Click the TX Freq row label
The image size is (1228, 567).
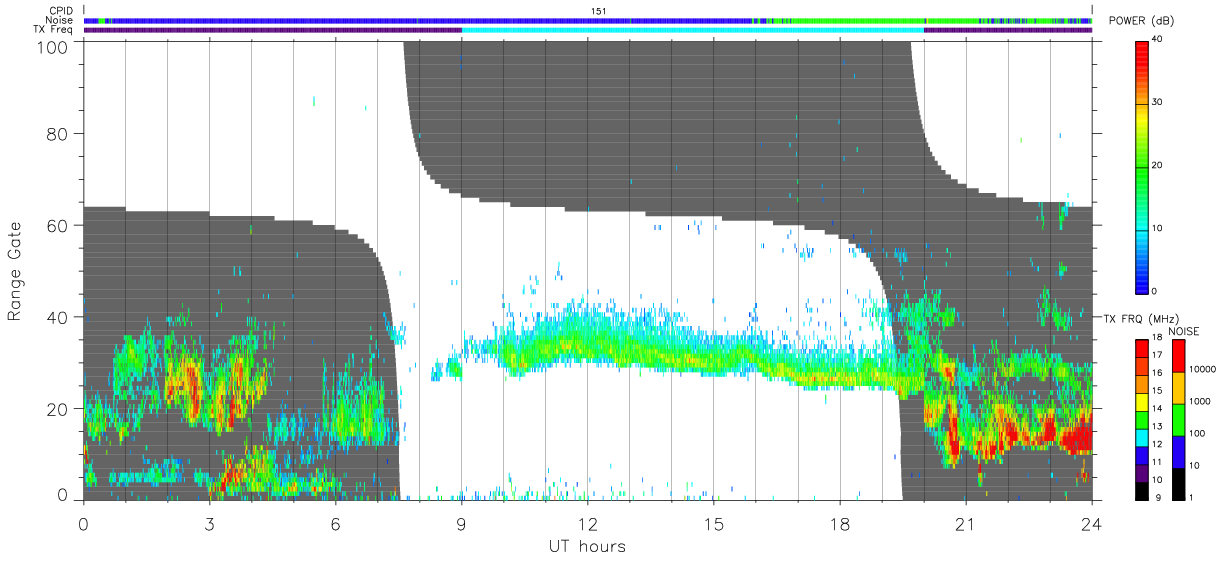pyautogui.click(x=54, y=29)
